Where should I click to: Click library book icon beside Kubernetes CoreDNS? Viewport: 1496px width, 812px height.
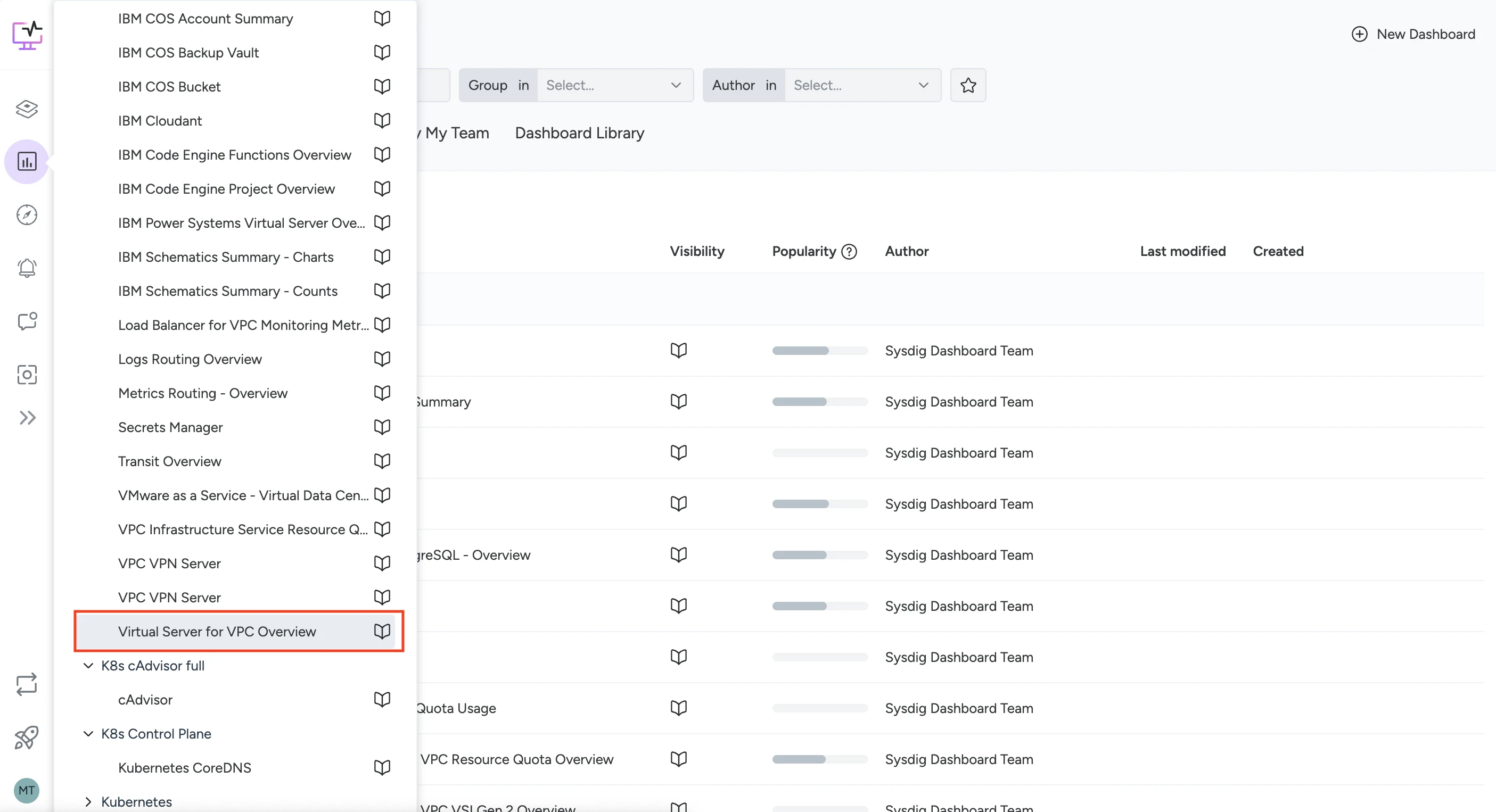pyautogui.click(x=382, y=767)
